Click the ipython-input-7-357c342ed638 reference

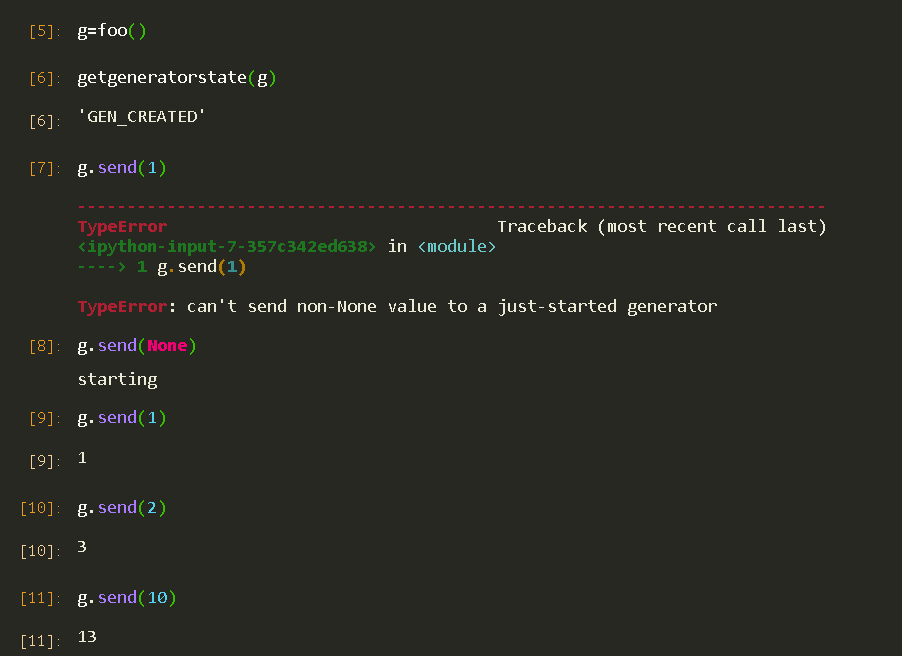tap(227, 246)
